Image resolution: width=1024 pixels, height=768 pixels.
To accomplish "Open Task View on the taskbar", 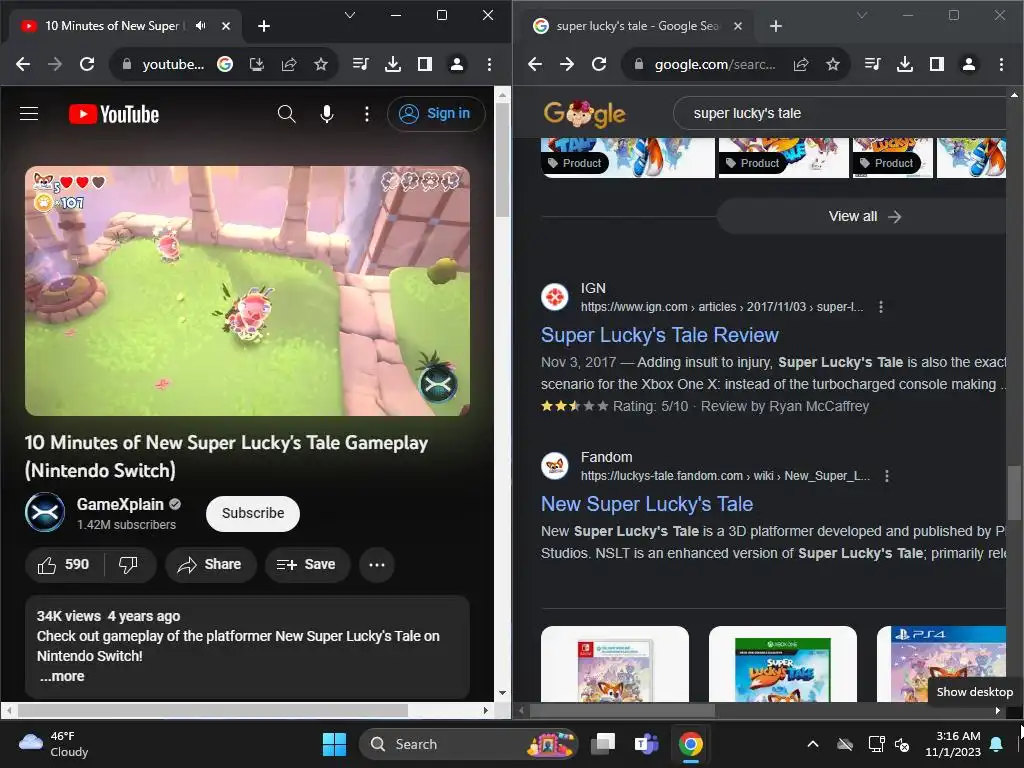I will click(x=603, y=744).
